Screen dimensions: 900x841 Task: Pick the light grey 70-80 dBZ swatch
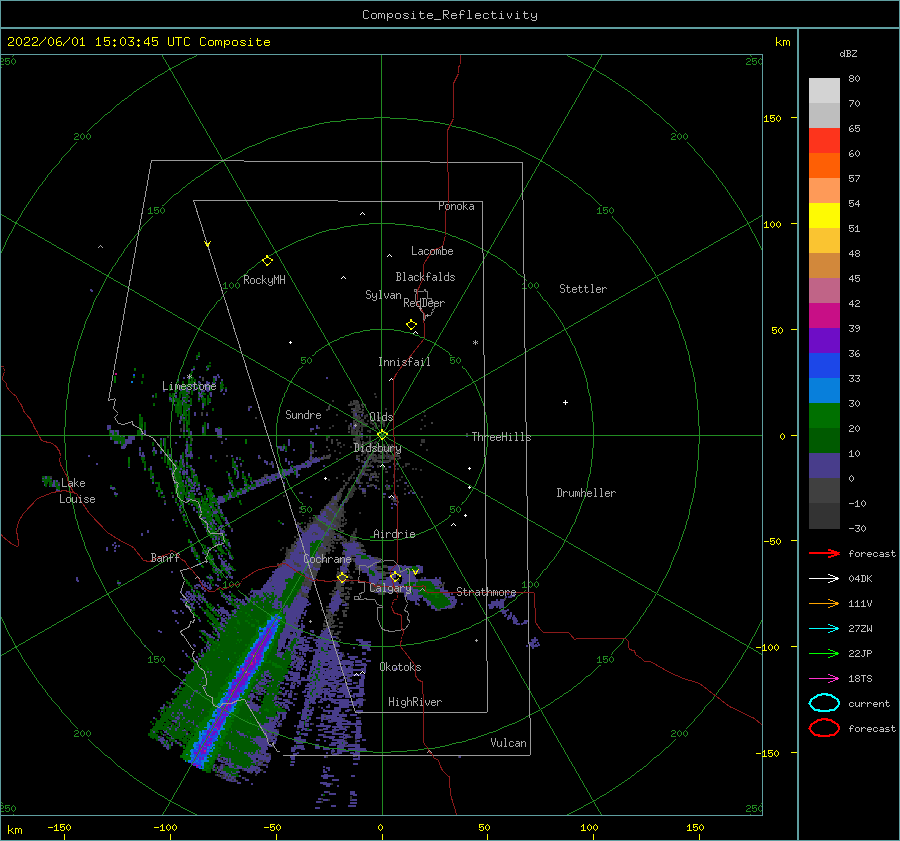(824, 91)
